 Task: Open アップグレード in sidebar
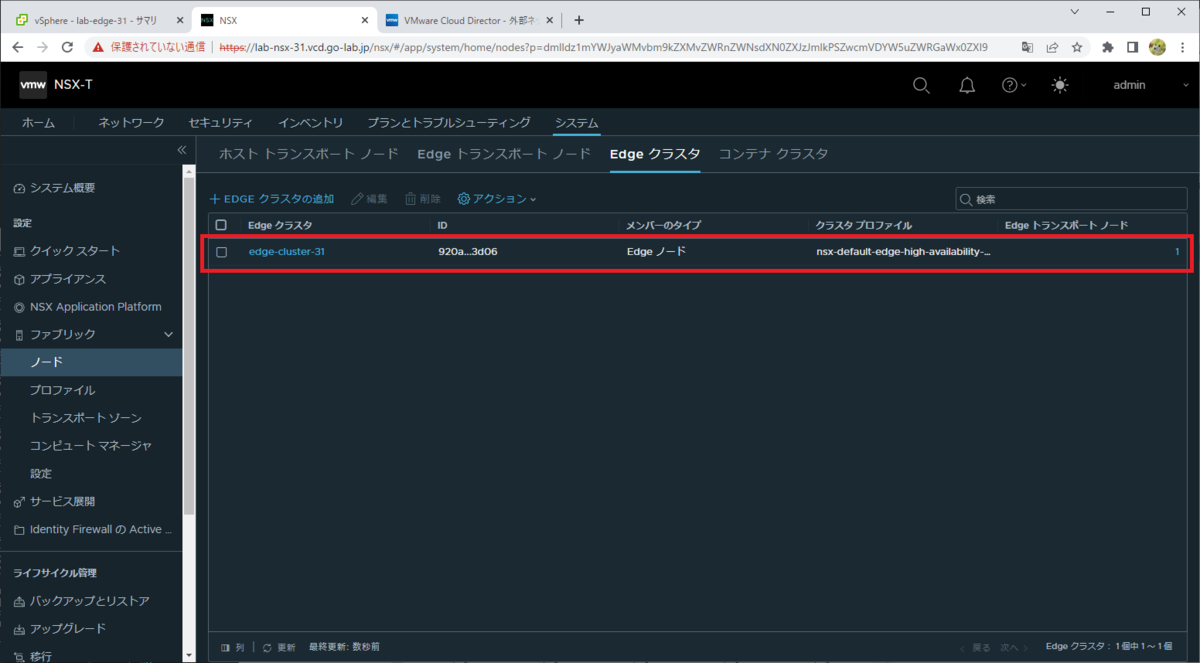(67, 629)
